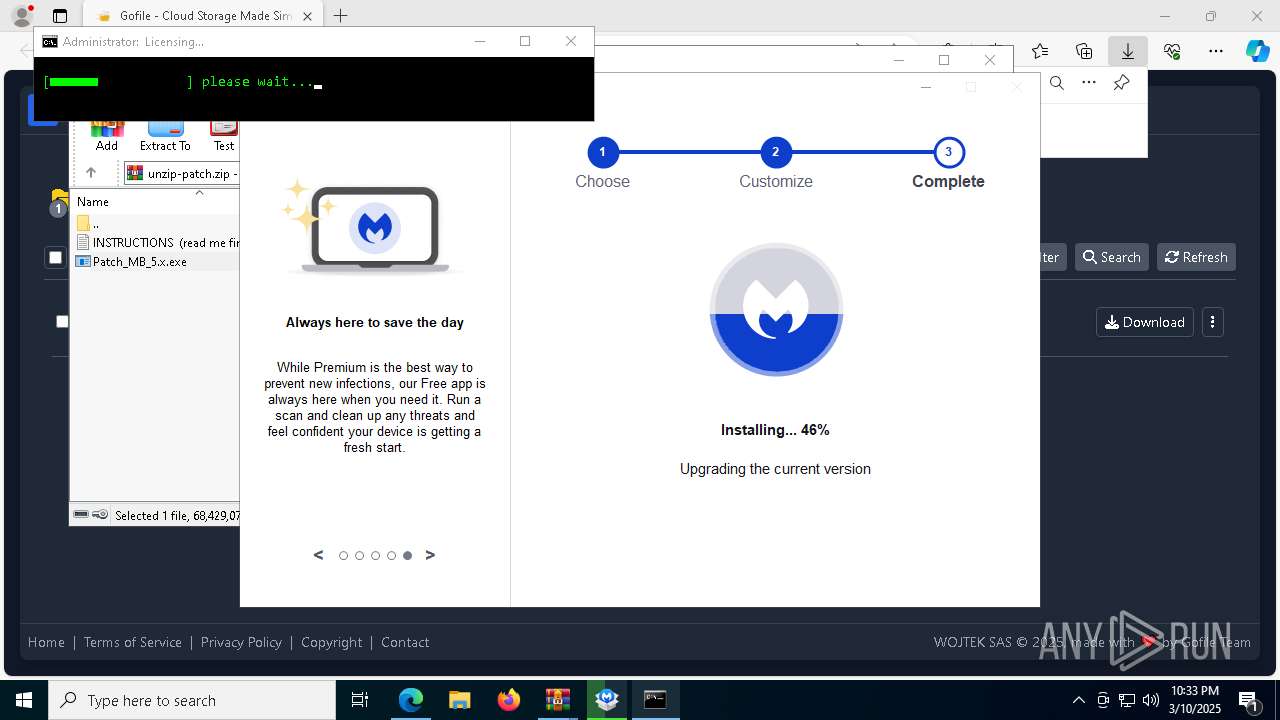Open Edge Collections icon
This screenshot has width=1280, height=720.
tap(1084, 52)
